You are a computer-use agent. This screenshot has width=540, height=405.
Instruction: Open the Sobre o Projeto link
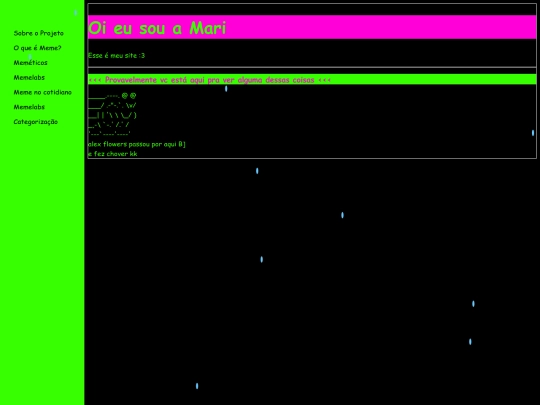click(x=39, y=33)
